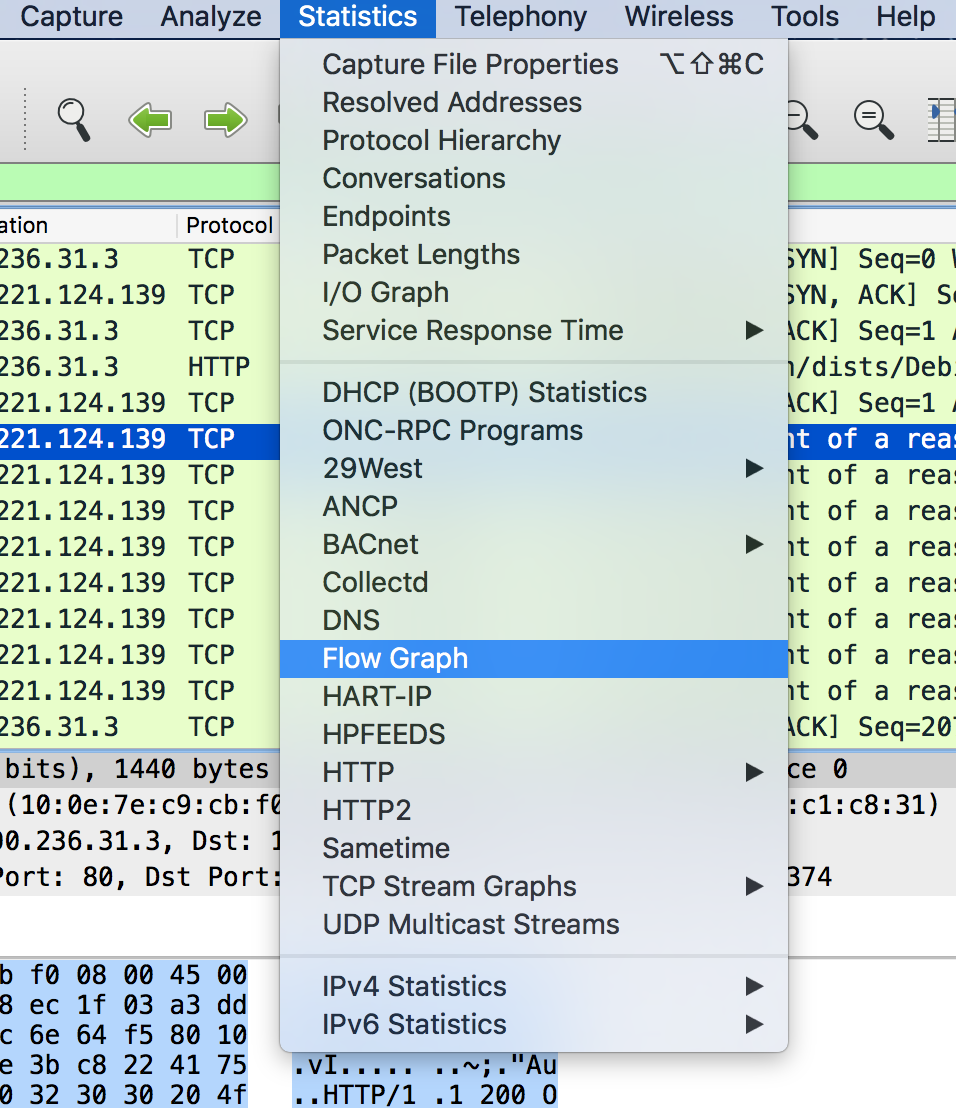This screenshot has height=1108, width=956.
Task: Expand the BACnet submenu arrow
Action: point(755,545)
